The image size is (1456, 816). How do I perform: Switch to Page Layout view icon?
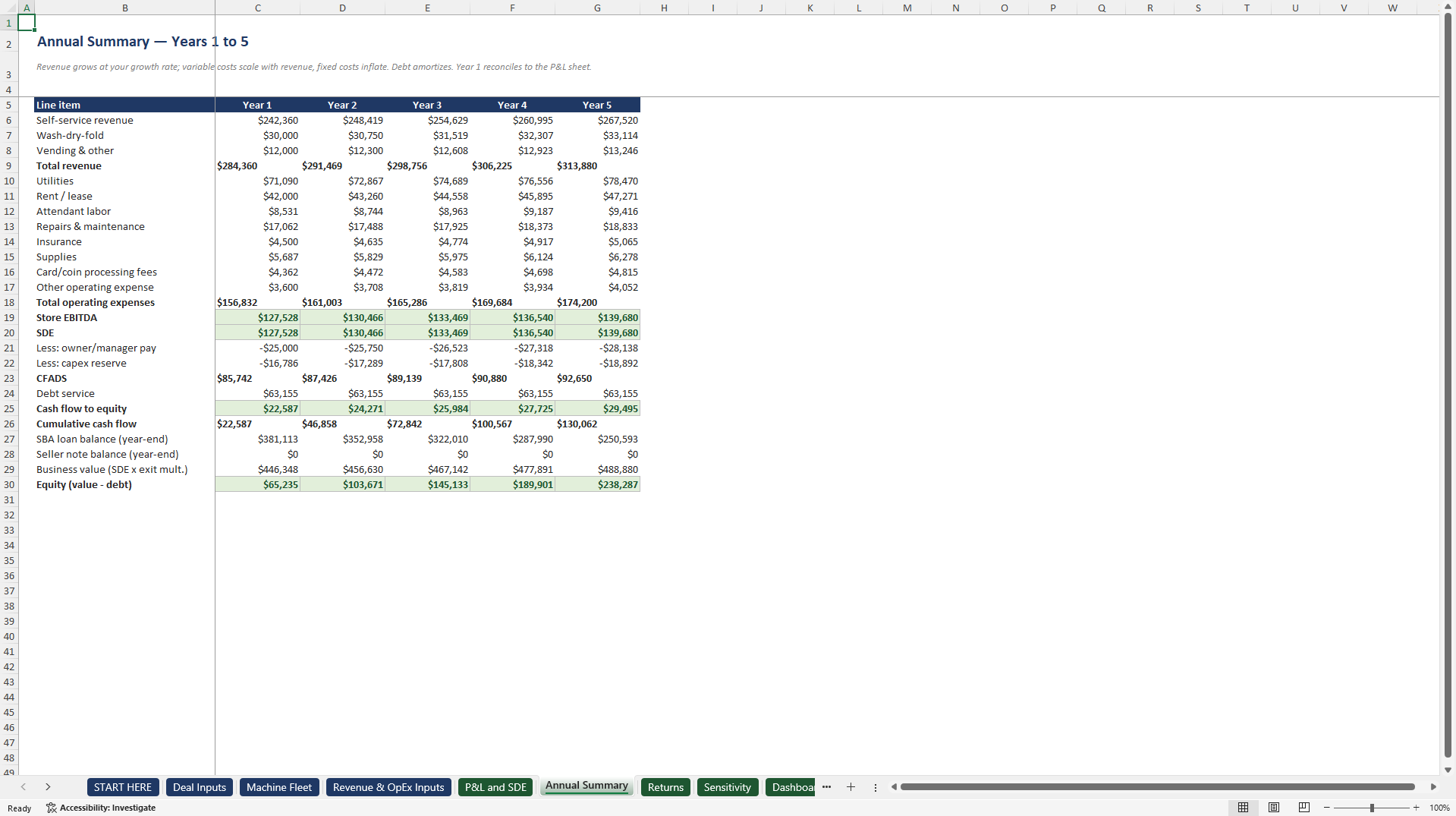pos(1274,808)
